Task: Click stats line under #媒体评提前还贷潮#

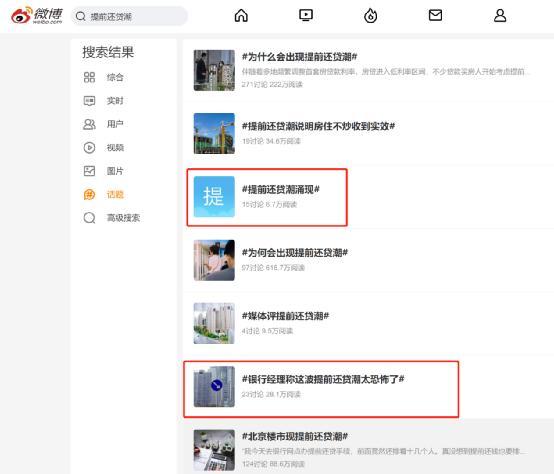Action: tap(267, 331)
